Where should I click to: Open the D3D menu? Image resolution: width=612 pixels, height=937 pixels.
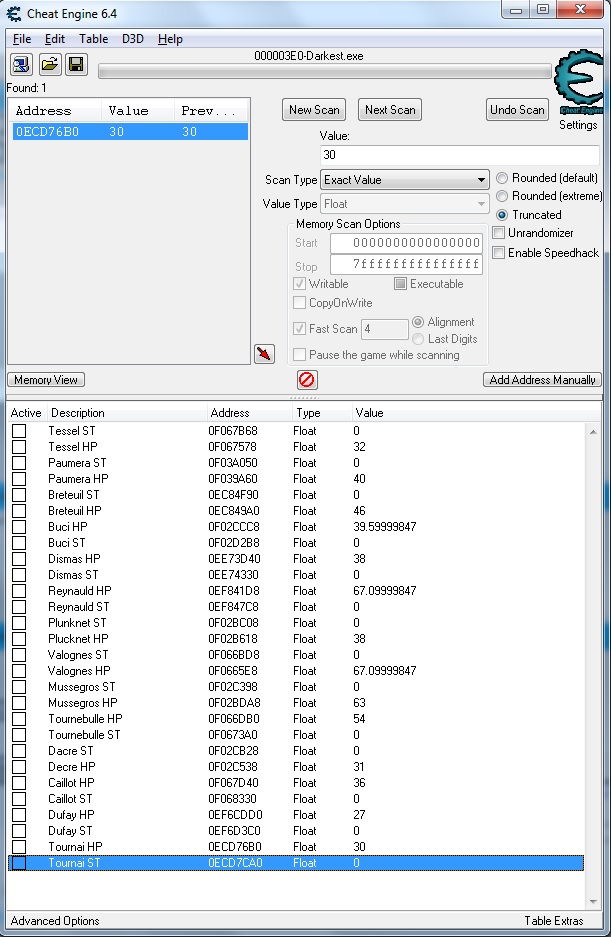pos(133,39)
